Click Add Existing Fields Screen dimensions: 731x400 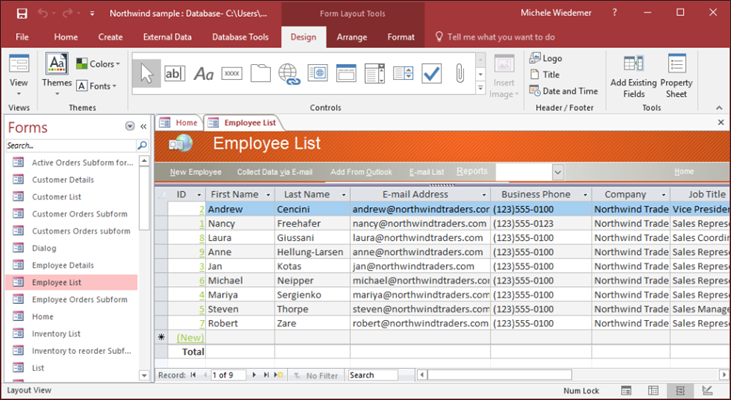[634, 76]
